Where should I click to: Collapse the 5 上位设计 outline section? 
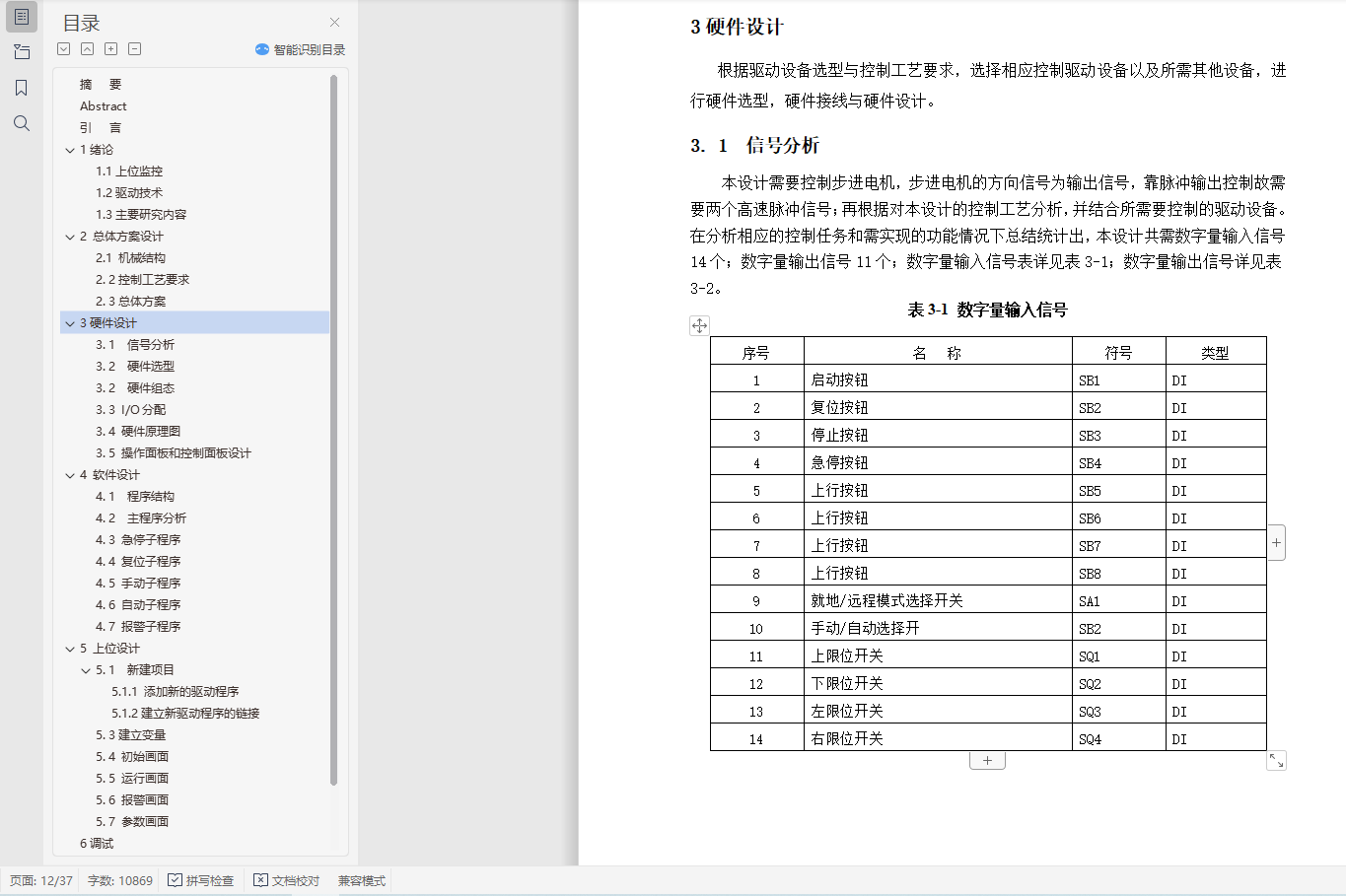coord(70,649)
